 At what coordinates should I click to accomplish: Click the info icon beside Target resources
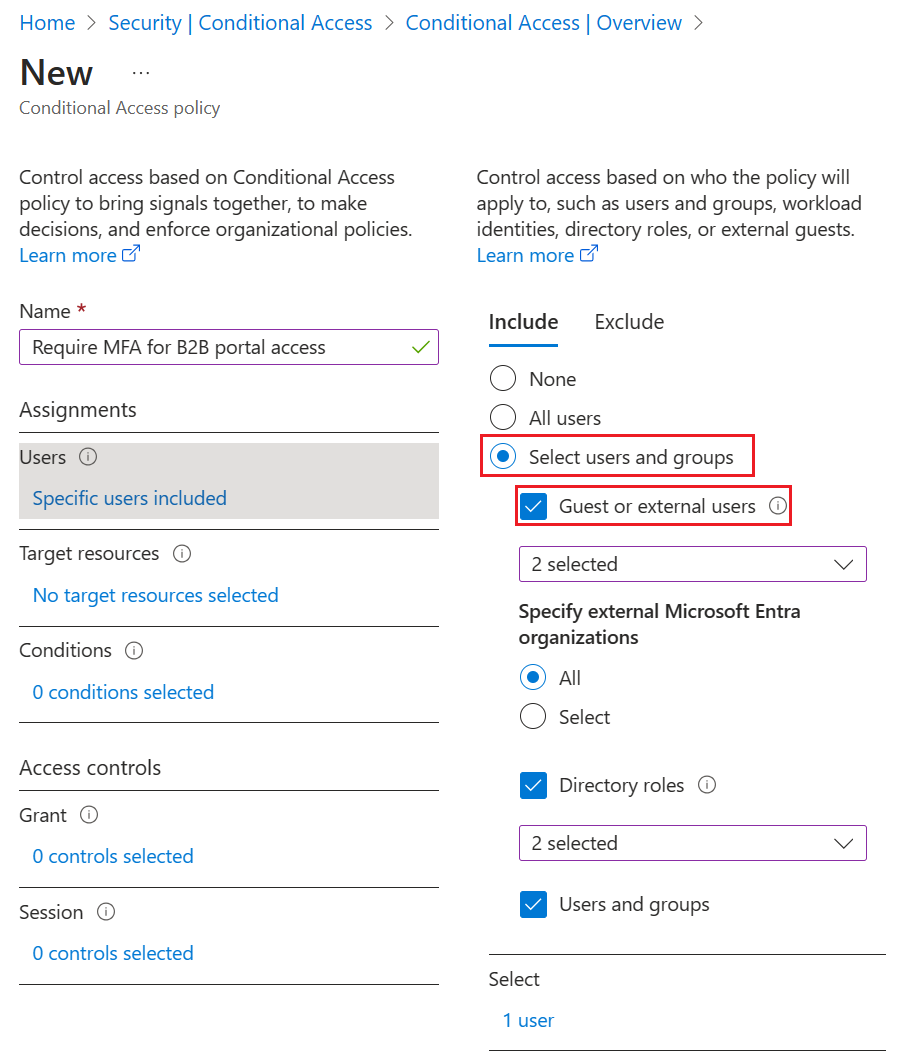pyautogui.click(x=181, y=553)
